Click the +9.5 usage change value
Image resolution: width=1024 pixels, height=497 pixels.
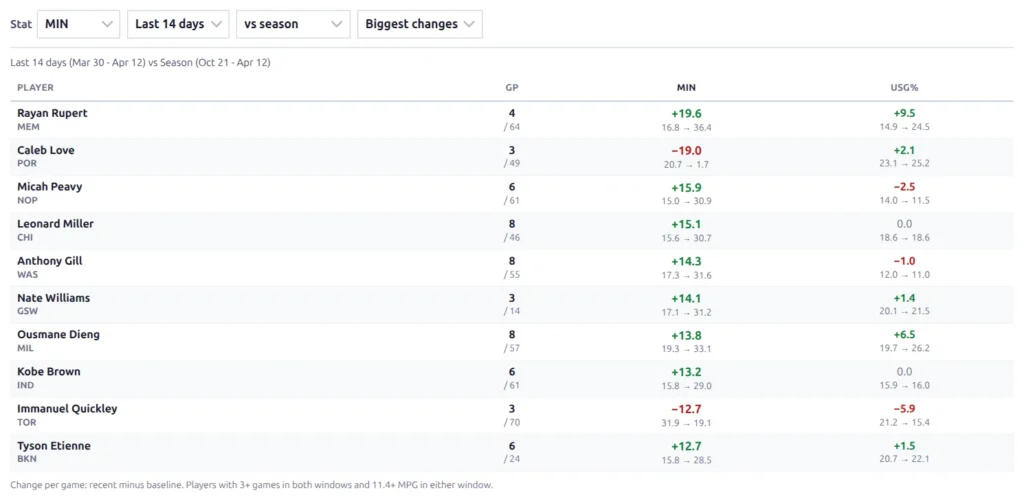click(x=904, y=113)
